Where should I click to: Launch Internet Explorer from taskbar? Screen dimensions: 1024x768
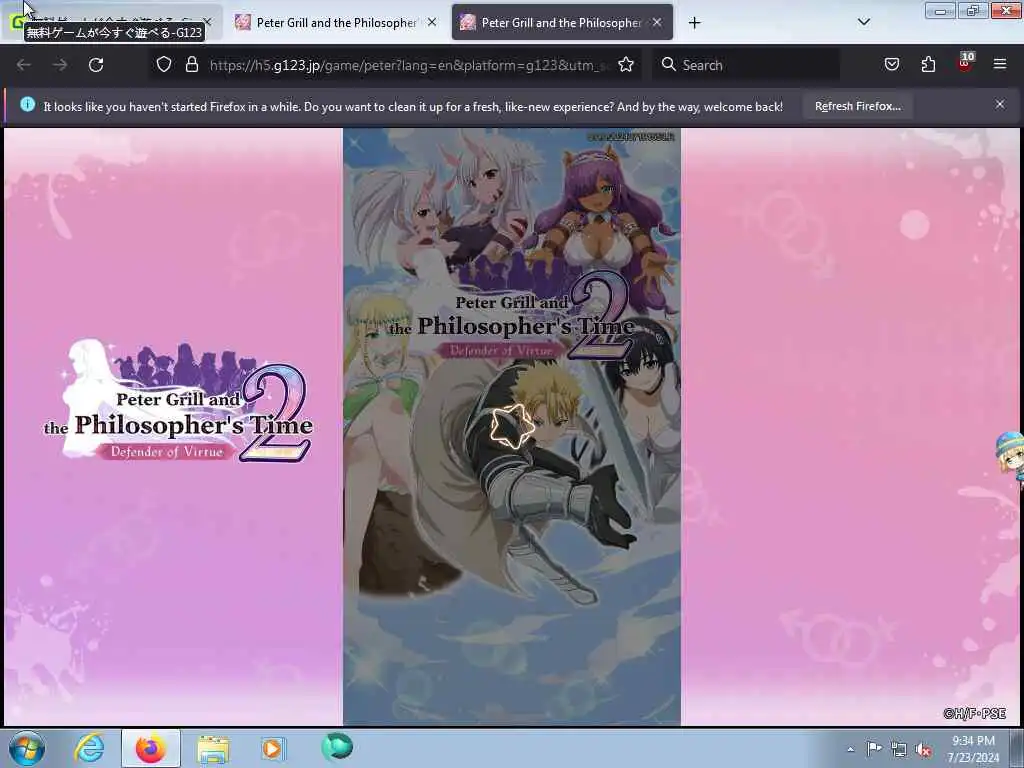89,748
